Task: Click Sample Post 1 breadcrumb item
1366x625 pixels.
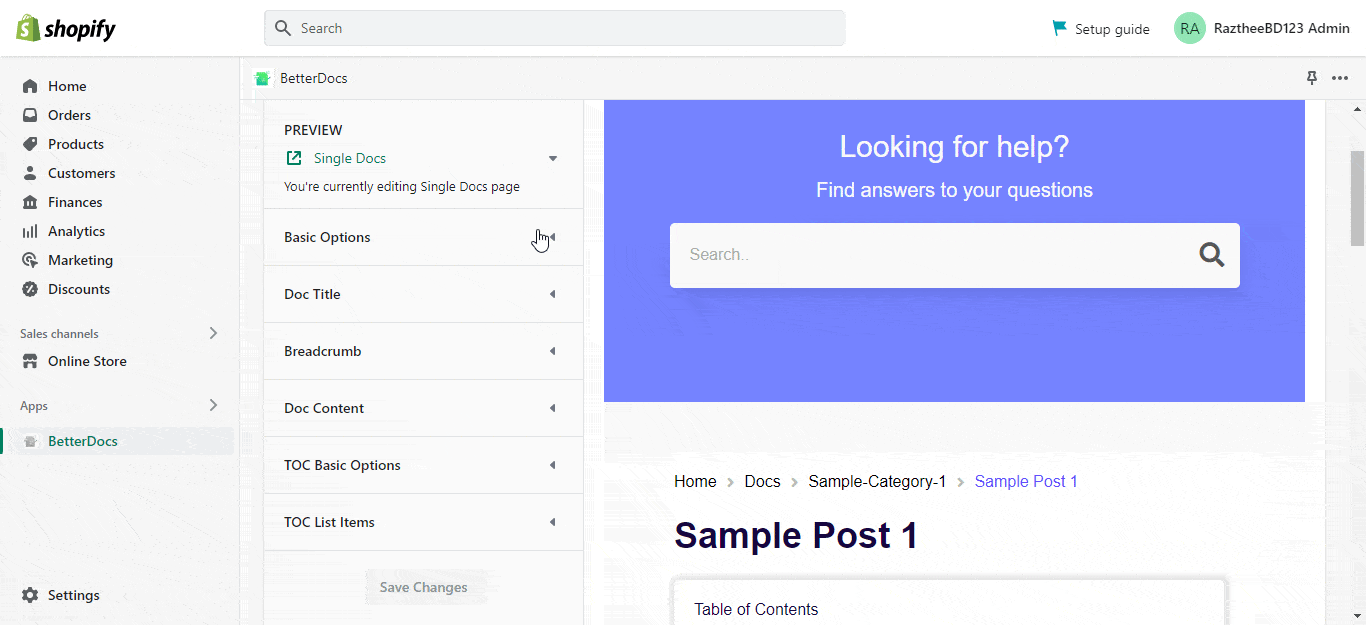Action: click(x=1026, y=481)
